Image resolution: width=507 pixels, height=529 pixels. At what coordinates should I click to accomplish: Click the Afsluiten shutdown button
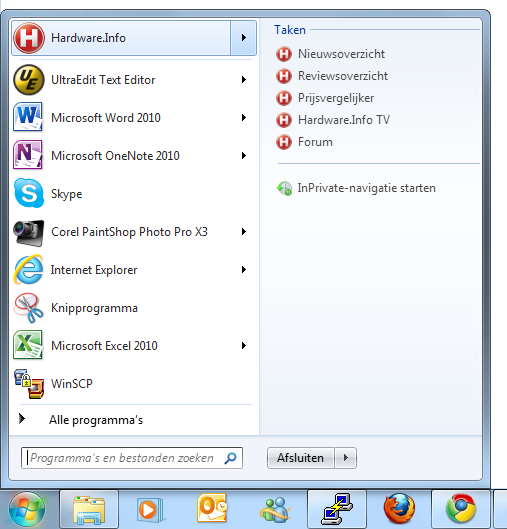click(x=301, y=458)
